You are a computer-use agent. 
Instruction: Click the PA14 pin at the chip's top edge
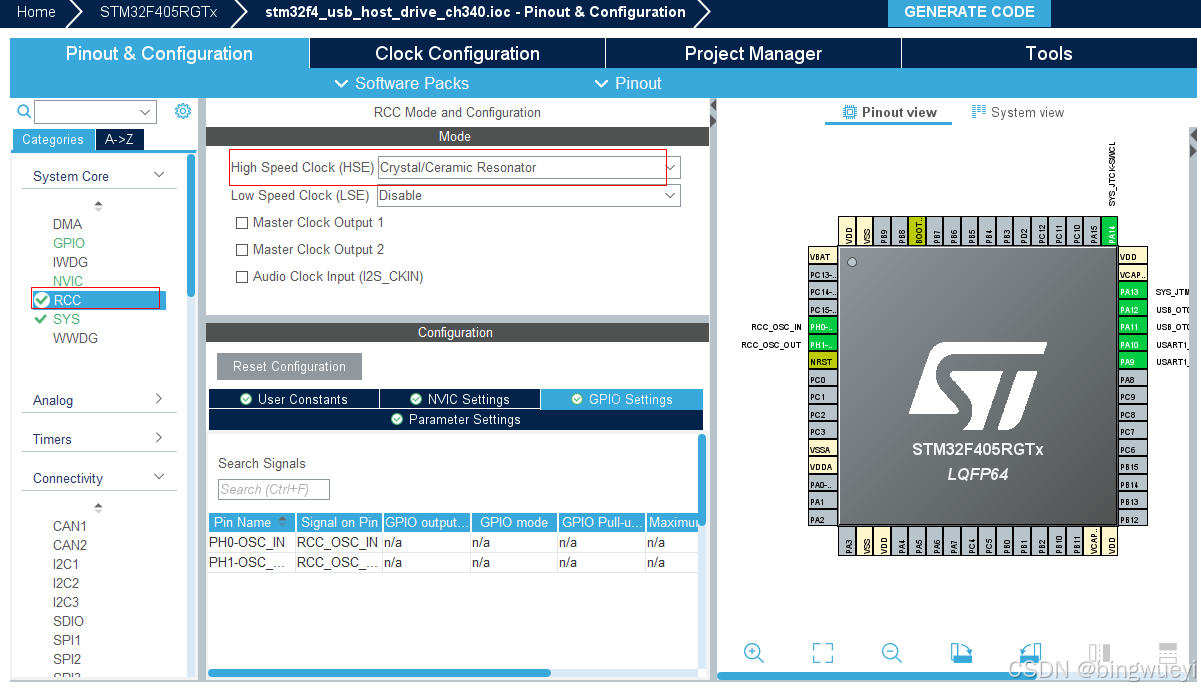coord(1109,231)
